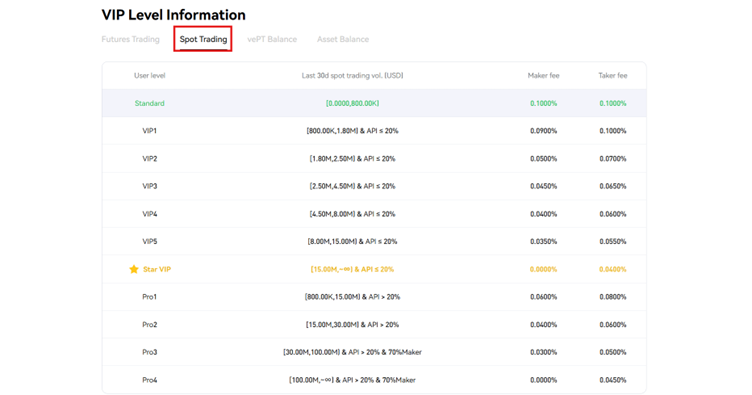Select the VIP2 level label
Image resolution: width=752 pixels, height=395 pixels.
[150, 159]
